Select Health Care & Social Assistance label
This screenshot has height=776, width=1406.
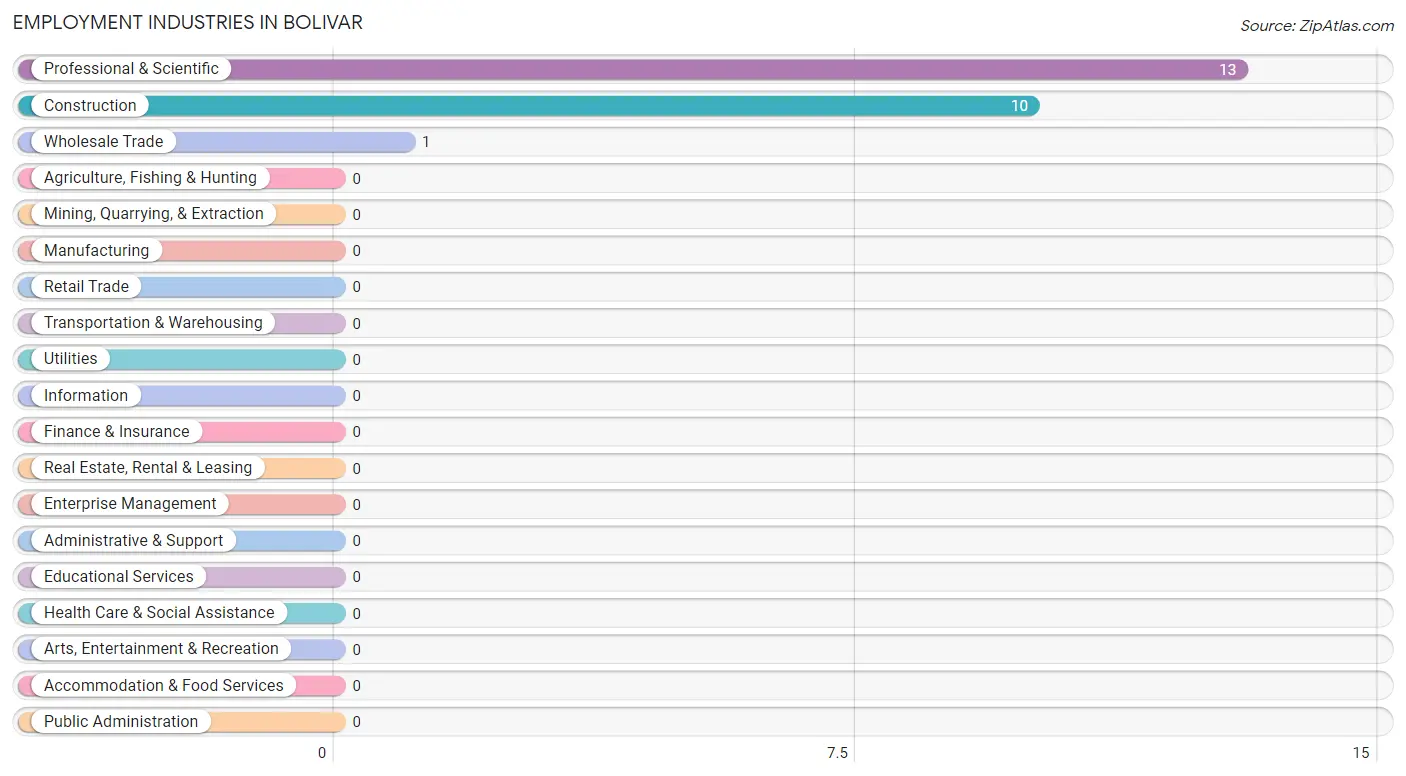(159, 613)
